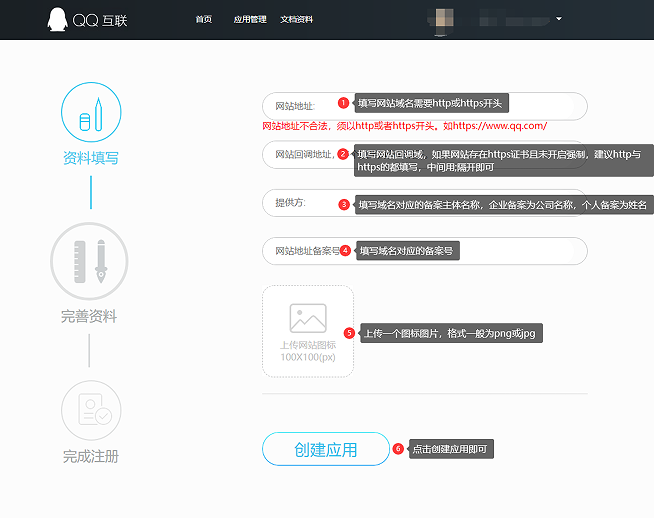The image size is (654, 518).
Task: Select the 完成注册 document check icon
Action: tap(91, 410)
